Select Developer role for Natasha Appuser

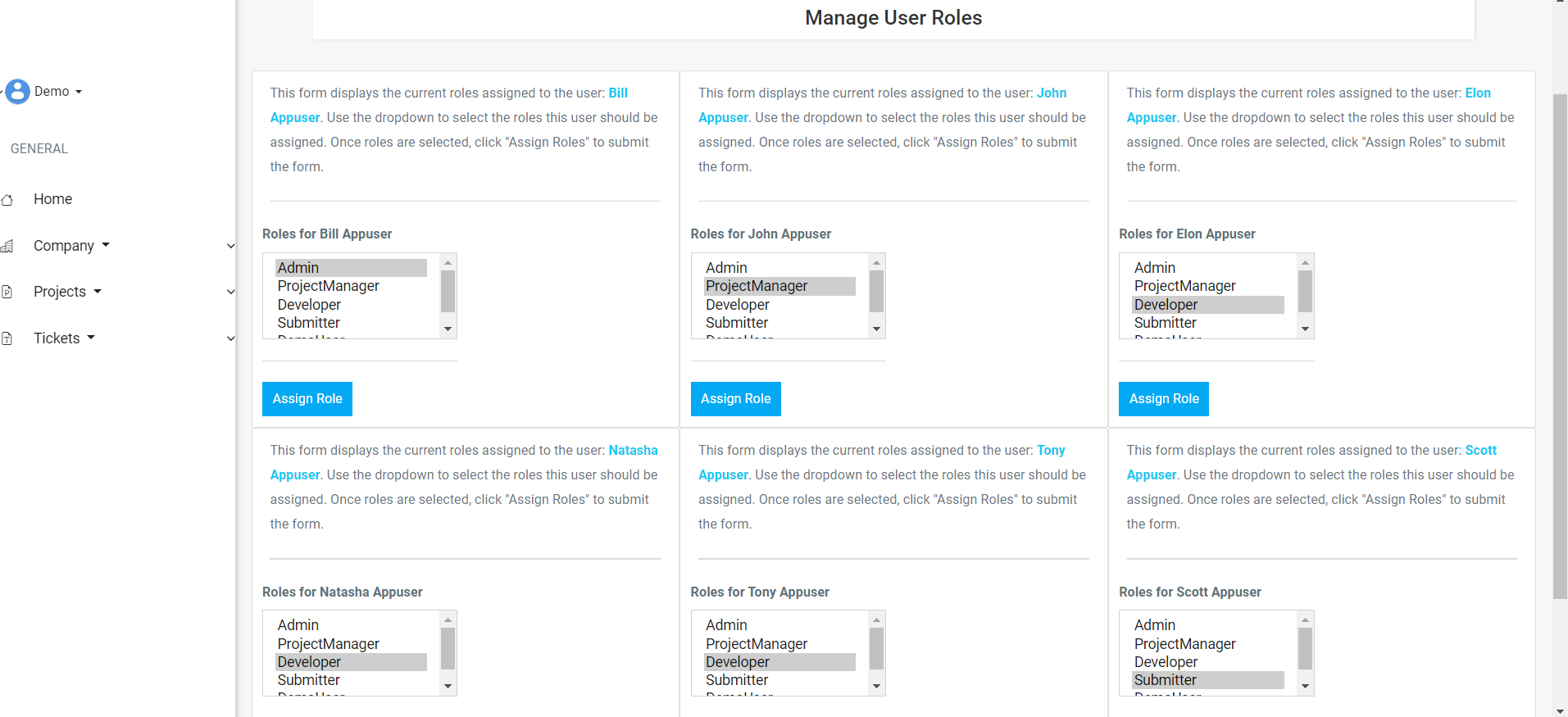click(x=351, y=662)
